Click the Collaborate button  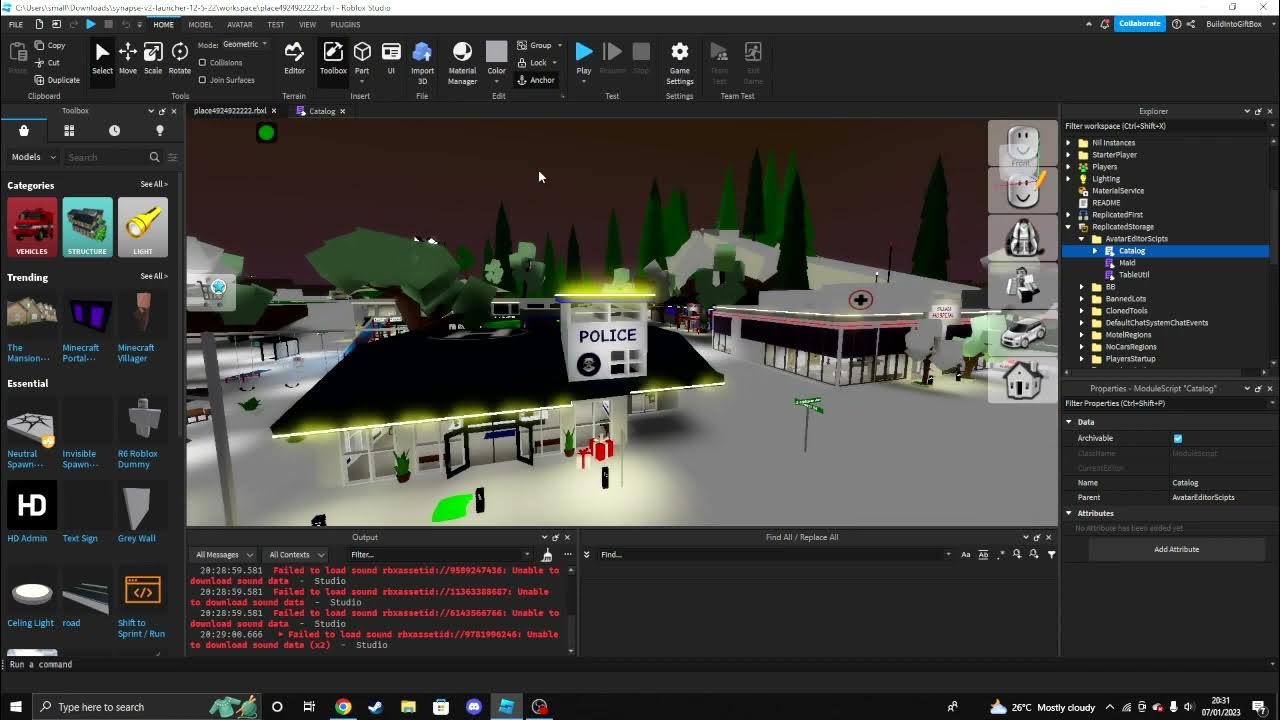[x=1140, y=23]
